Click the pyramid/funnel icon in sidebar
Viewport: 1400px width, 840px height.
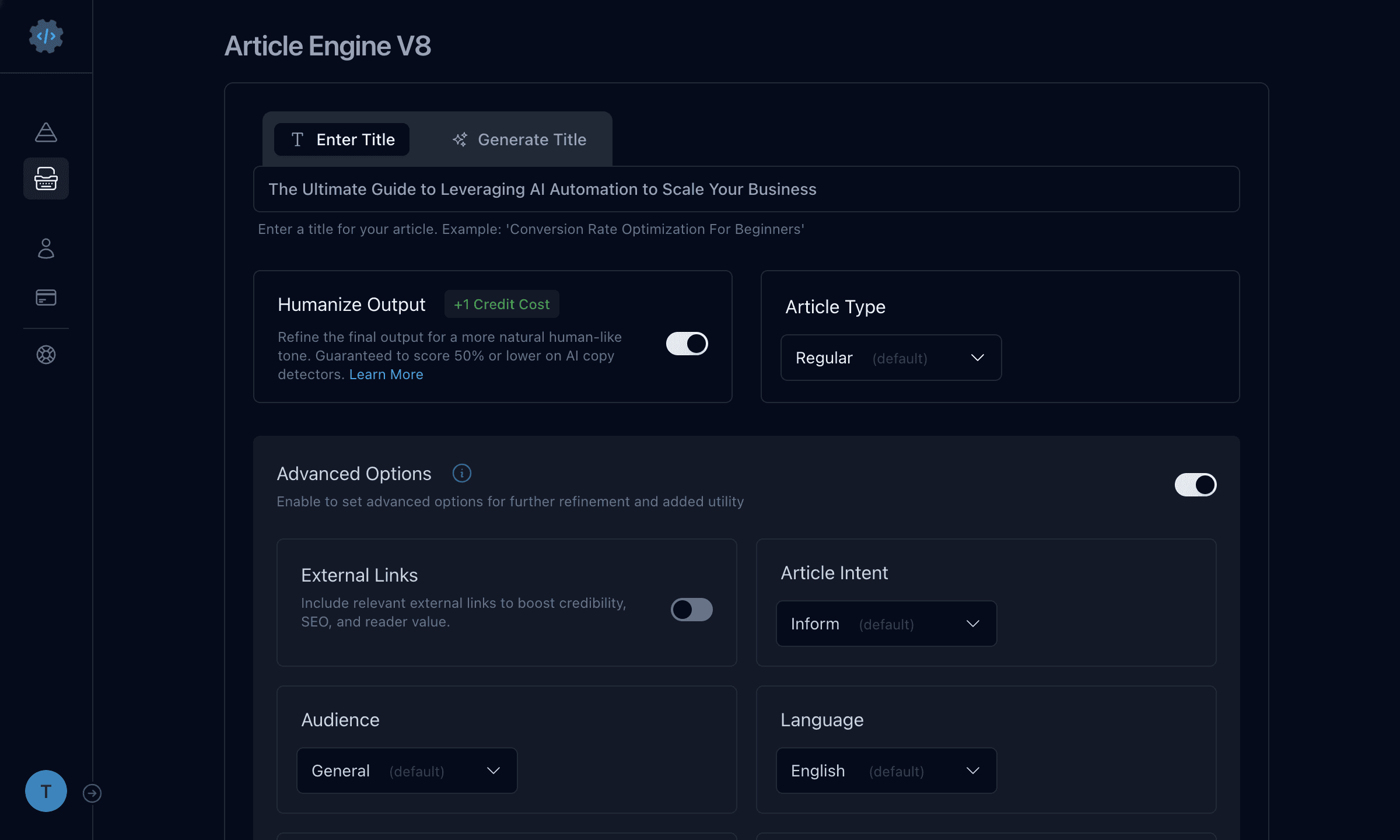(46, 130)
